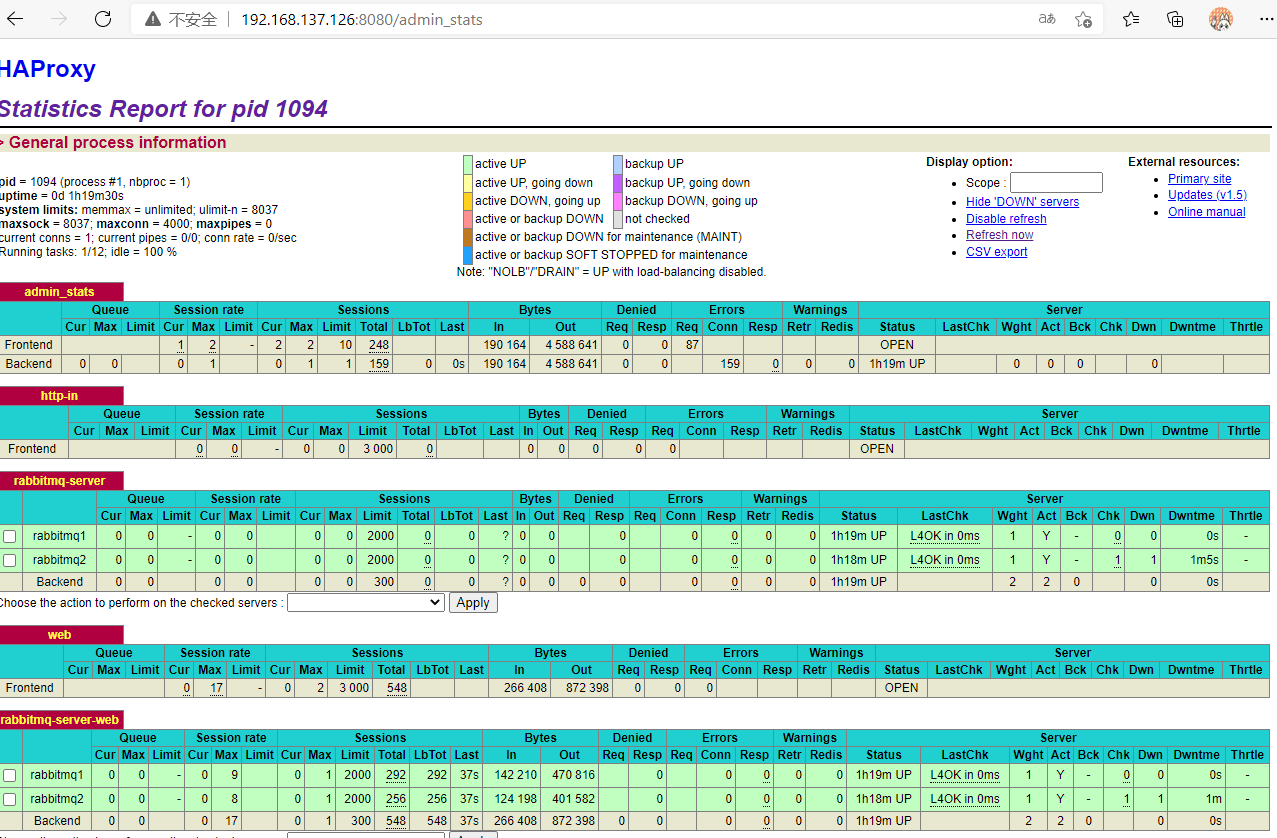The height and width of the screenshot is (838, 1277).
Task: Open the Collections icon
Action: click(1176, 19)
